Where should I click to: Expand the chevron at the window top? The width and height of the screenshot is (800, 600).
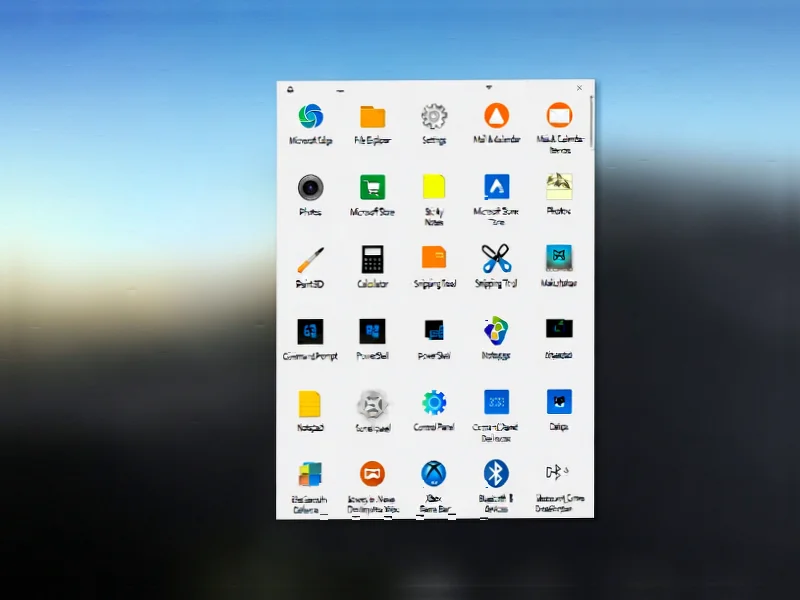(489, 88)
